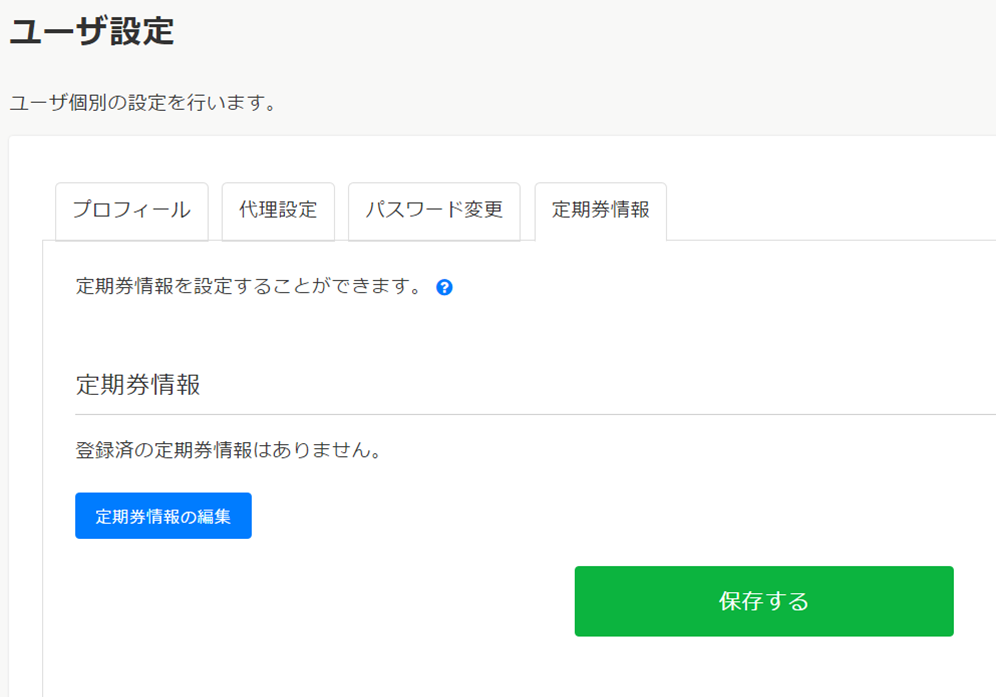Click the active commuter pass tab

pyautogui.click(x=601, y=211)
